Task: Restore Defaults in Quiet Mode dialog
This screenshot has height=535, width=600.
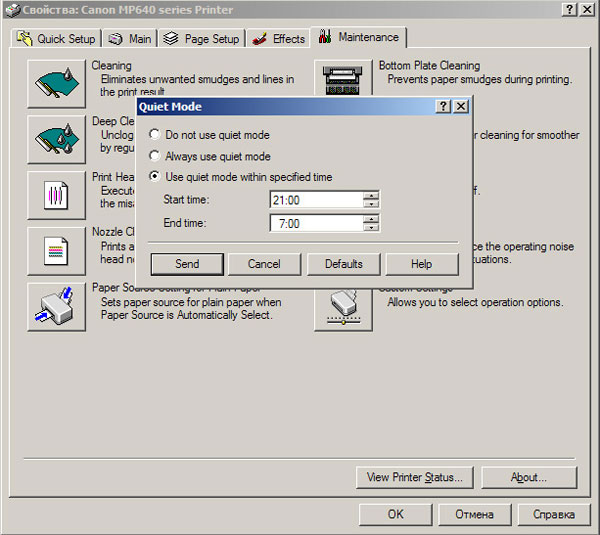Action: 344,264
